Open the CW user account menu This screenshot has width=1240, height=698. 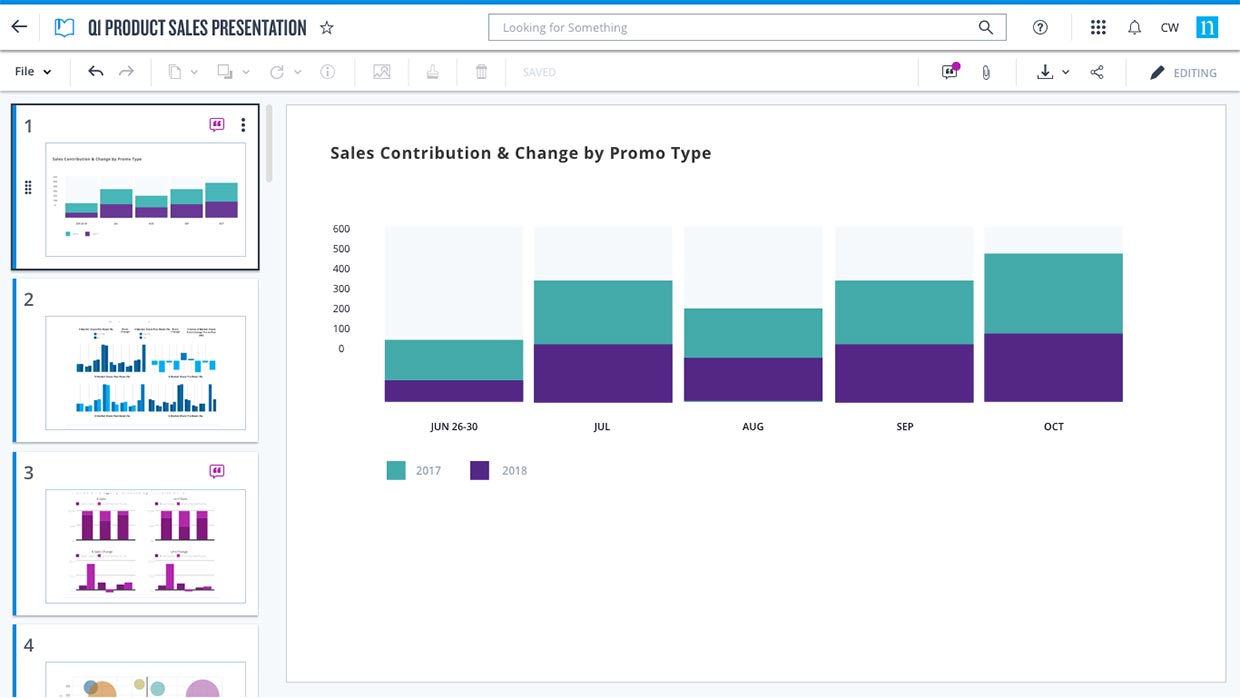coord(1169,28)
